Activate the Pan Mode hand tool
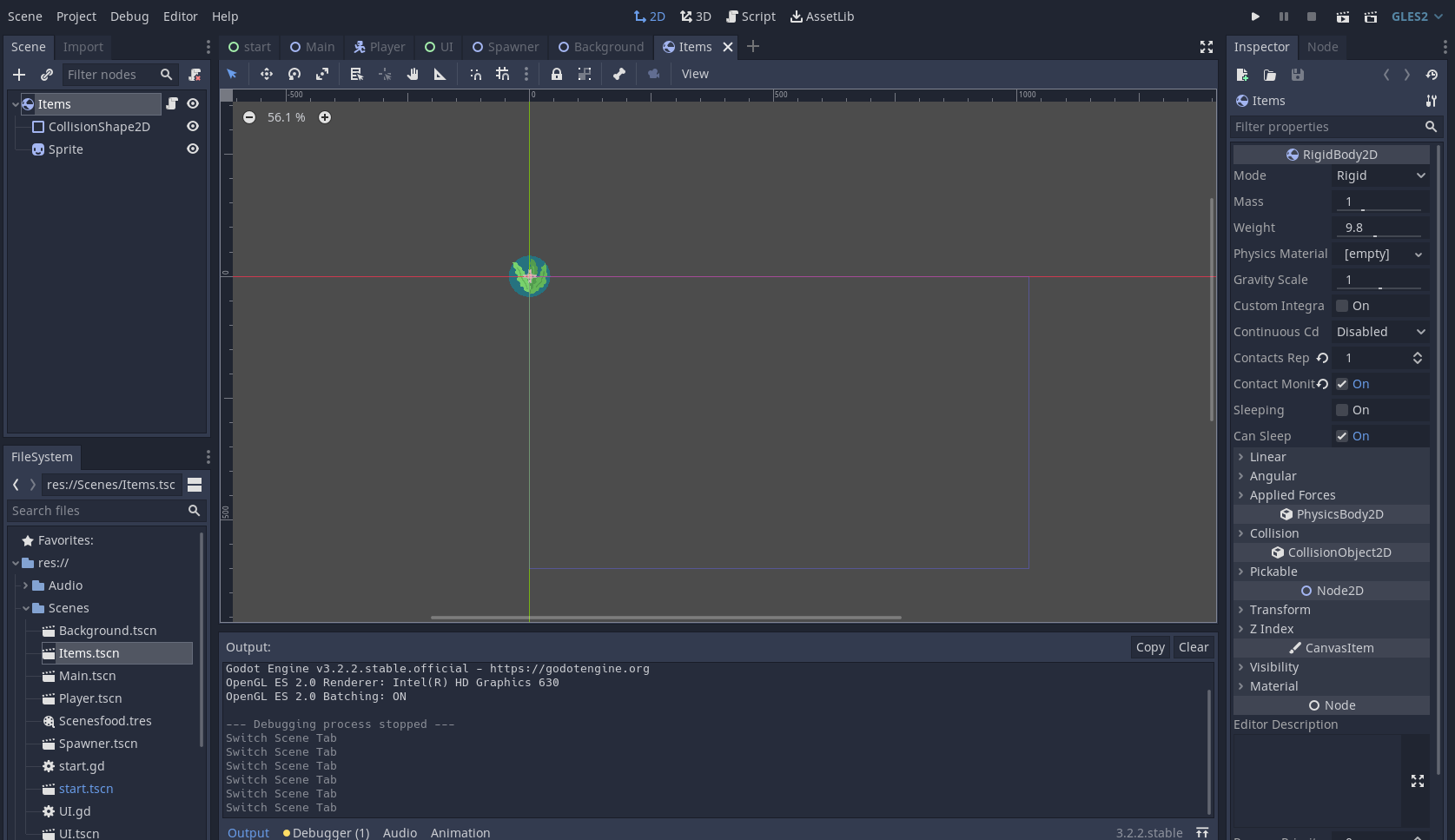The width and height of the screenshot is (1455, 840). pyautogui.click(x=413, y=74)
